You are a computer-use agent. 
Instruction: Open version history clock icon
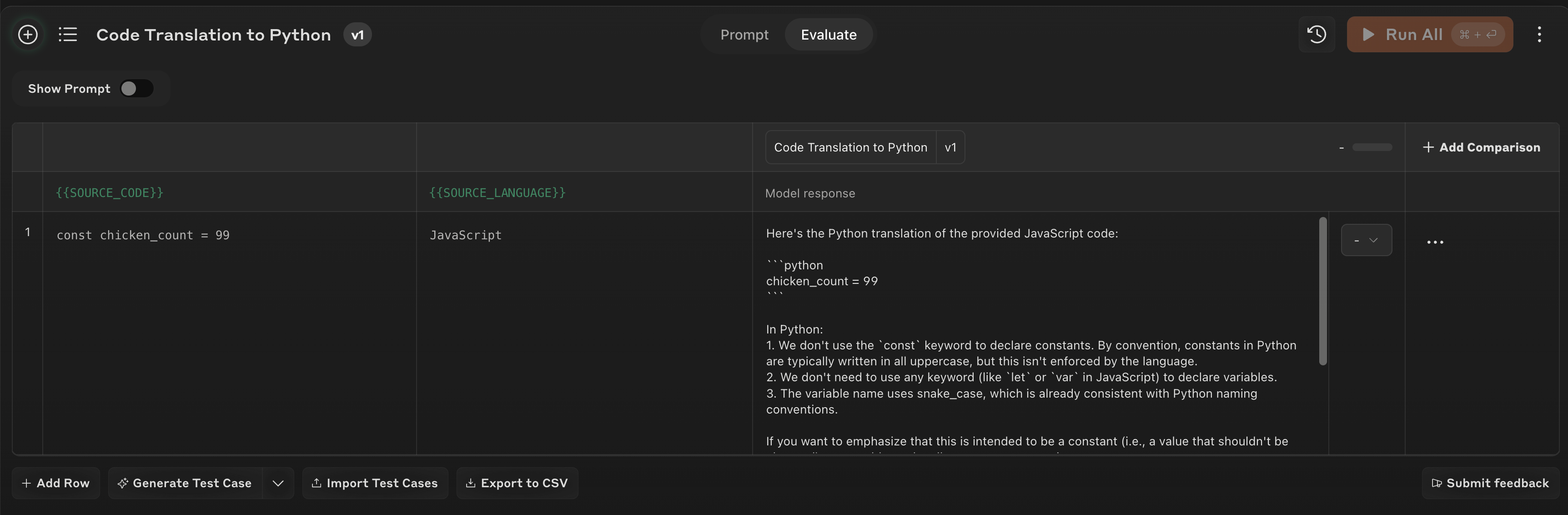pos(1316,35)
